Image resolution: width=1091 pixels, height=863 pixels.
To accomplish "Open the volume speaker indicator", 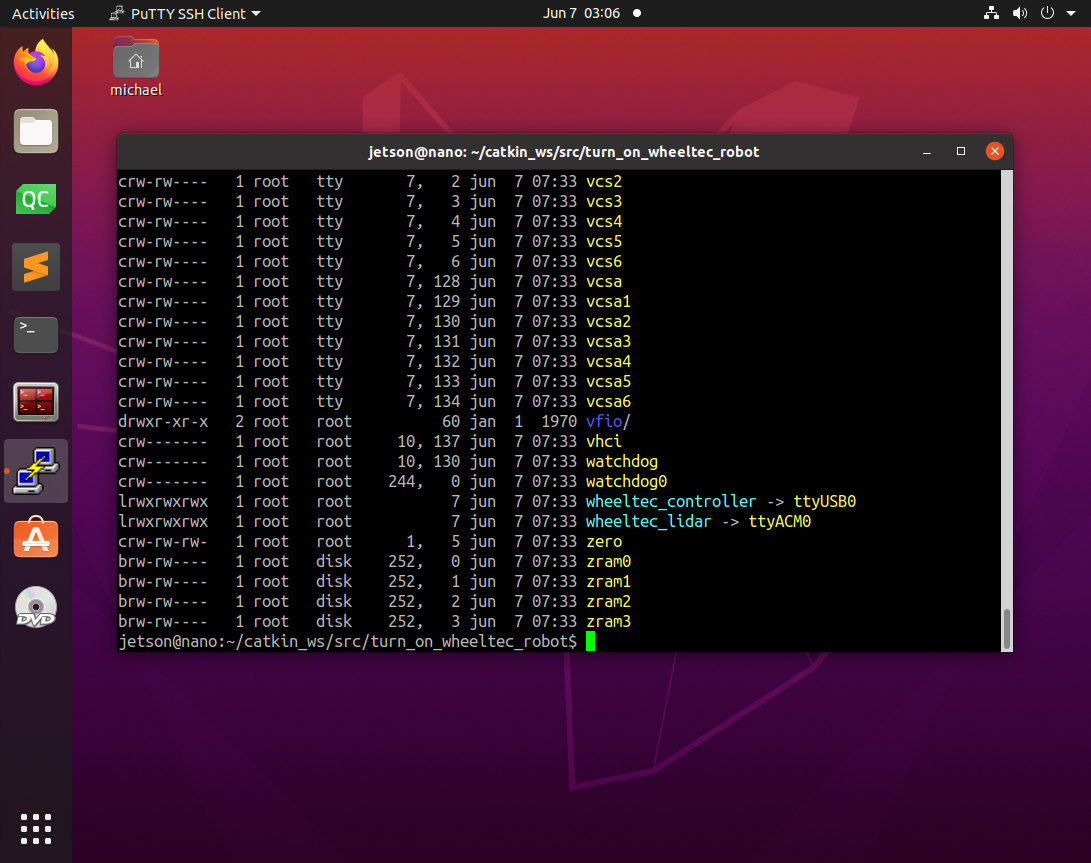I will click(x=1019, y=13).
